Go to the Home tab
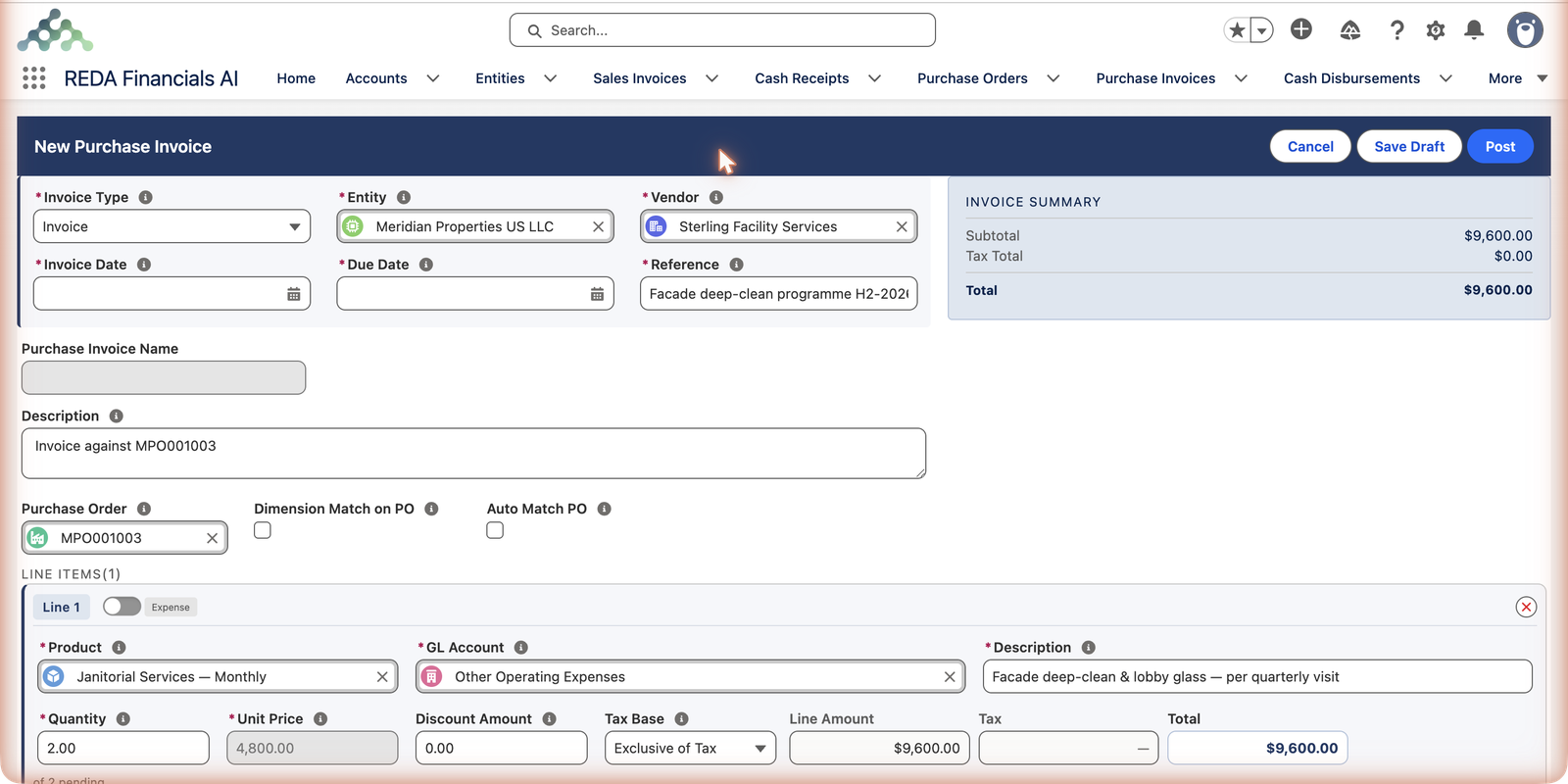The image size is (1568, 784). pyautogui.click(x=296, y=78)
